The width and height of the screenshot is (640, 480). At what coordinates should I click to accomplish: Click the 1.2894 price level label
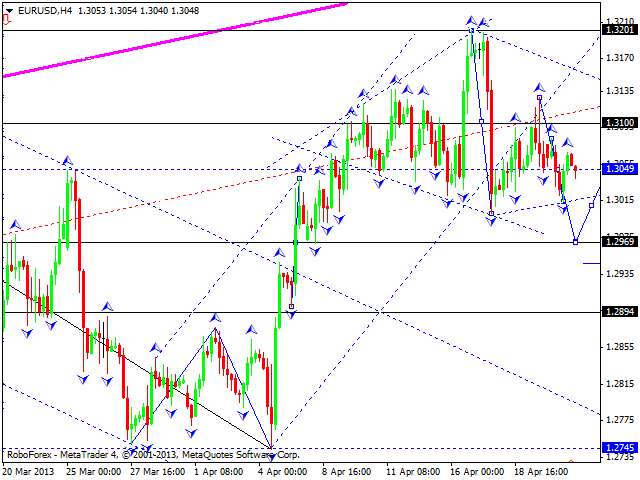[618, 312]
